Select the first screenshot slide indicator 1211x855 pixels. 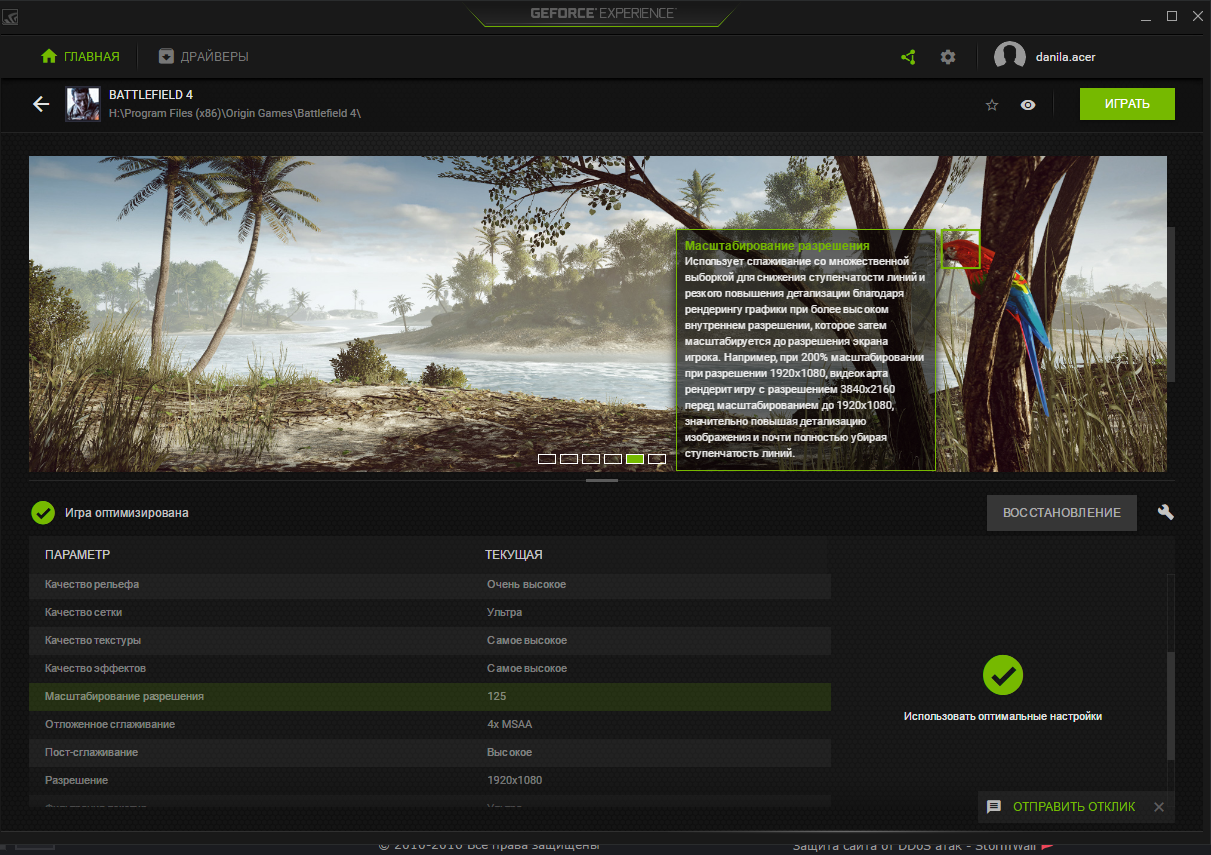coord(547,459)
